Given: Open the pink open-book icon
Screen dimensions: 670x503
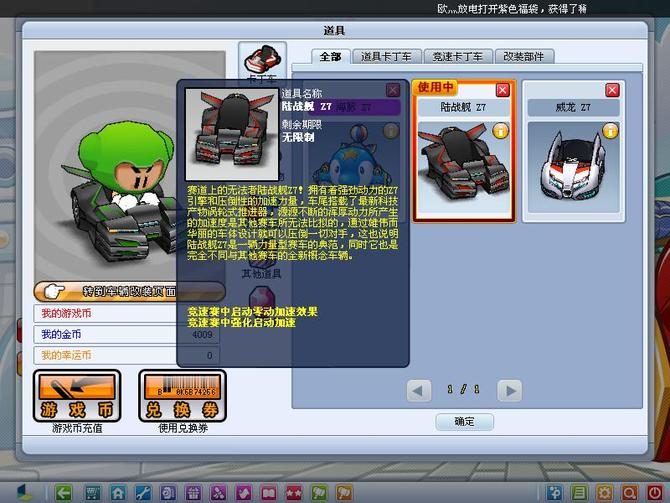Looking at the screenshot, I should 269,493.
